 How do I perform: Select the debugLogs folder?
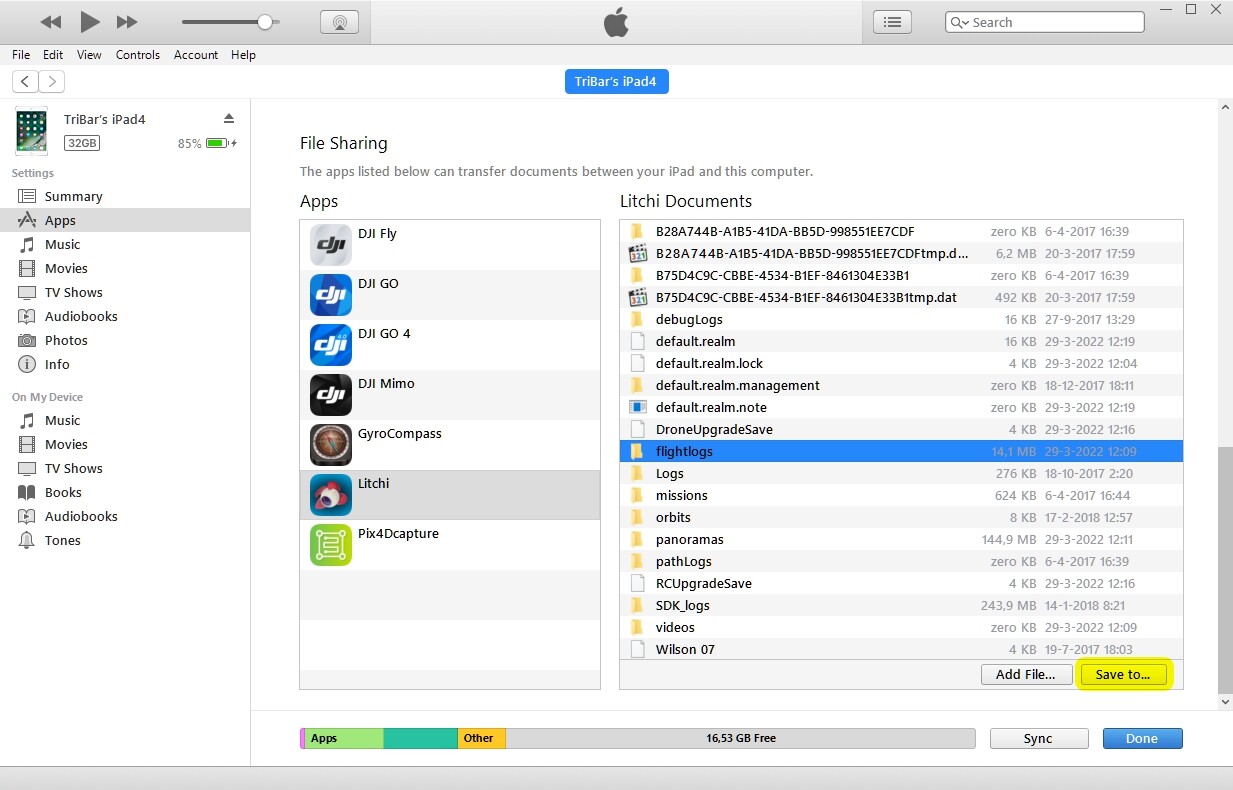tap(901, 319)
